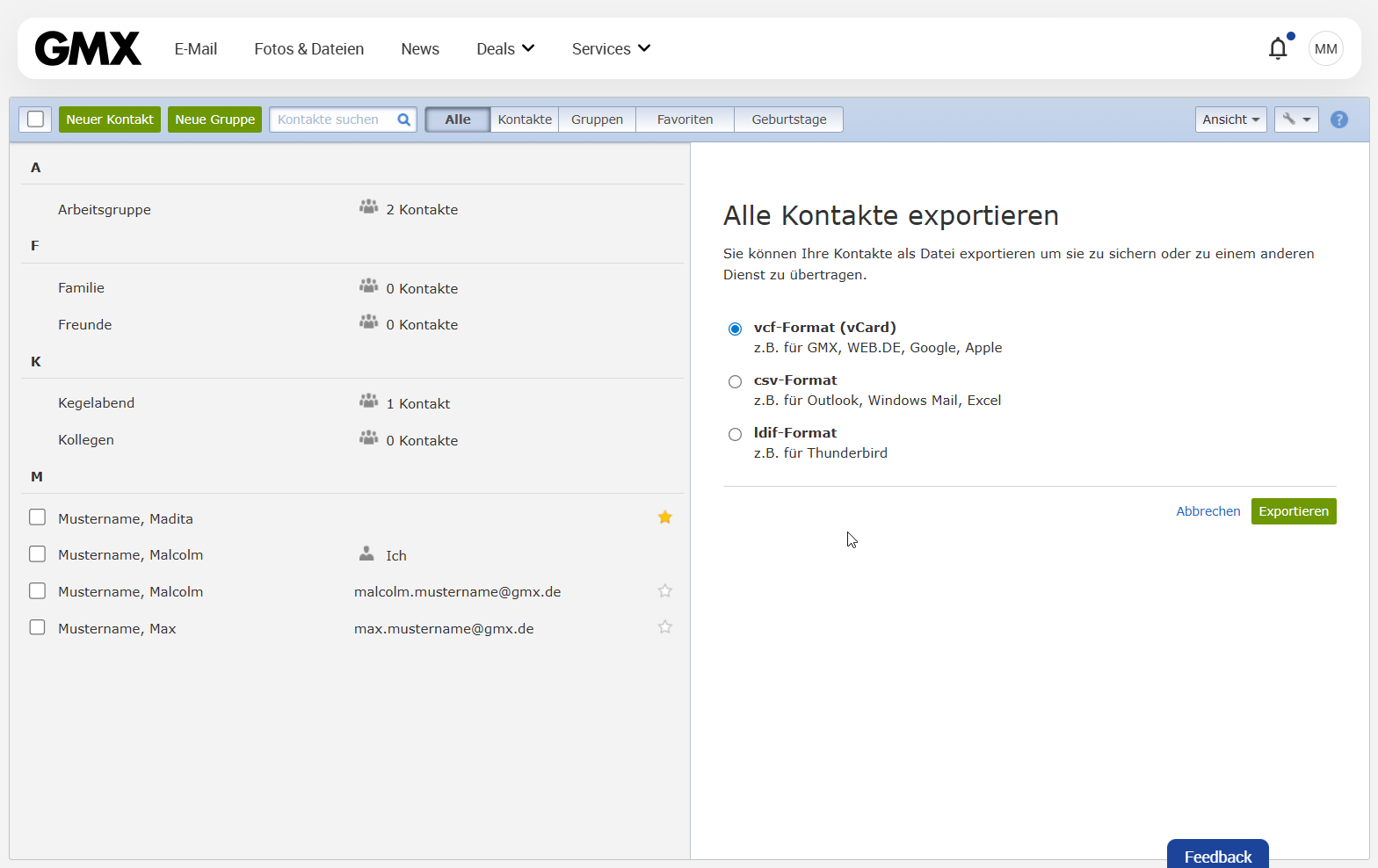The height and width of the screenshot is (868, 1378).
Task: Click the '1 Kontakt' count text
Action: 418,403
